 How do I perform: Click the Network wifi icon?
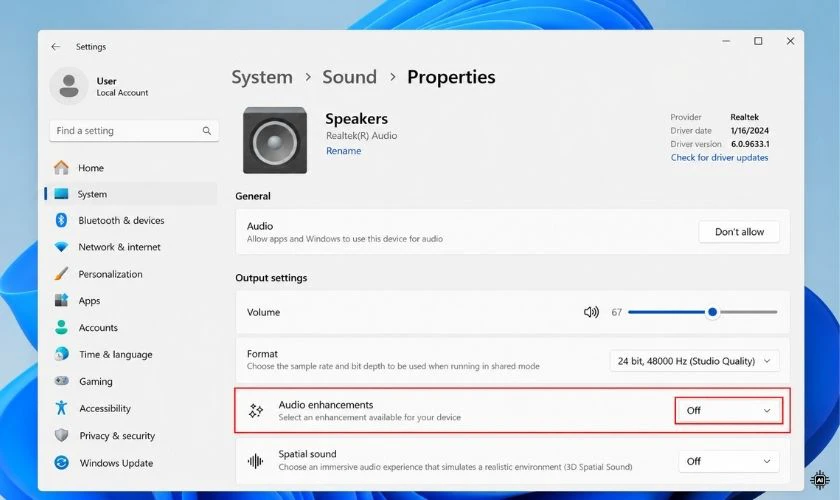click(62, 247)
